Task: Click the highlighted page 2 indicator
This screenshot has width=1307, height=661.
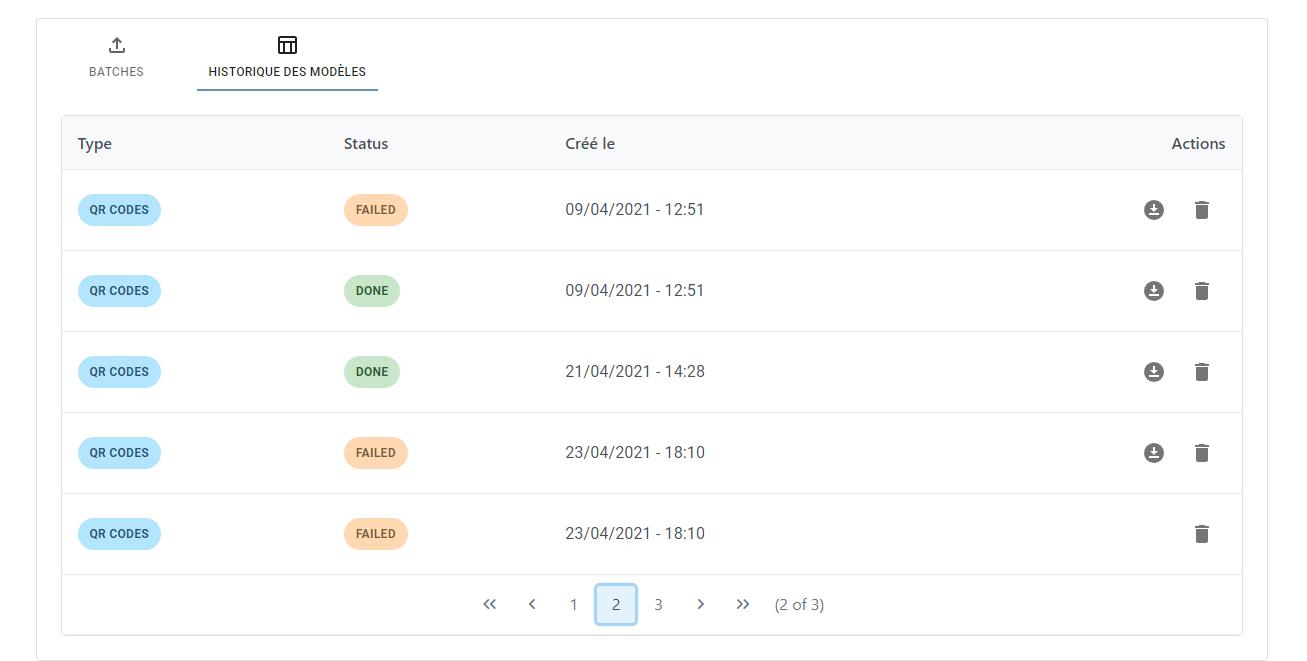Action: click(616, 604)
